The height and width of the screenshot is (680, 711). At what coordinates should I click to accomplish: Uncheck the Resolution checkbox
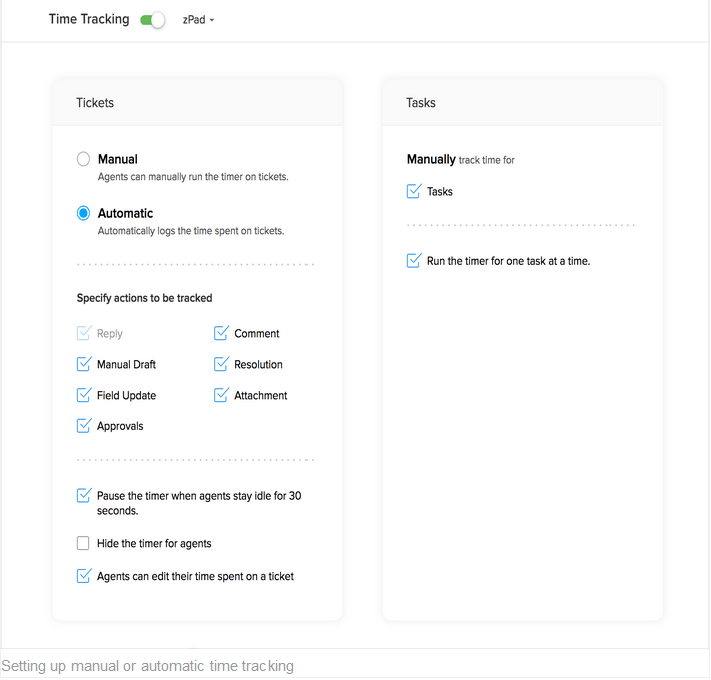tap(221, 365)
